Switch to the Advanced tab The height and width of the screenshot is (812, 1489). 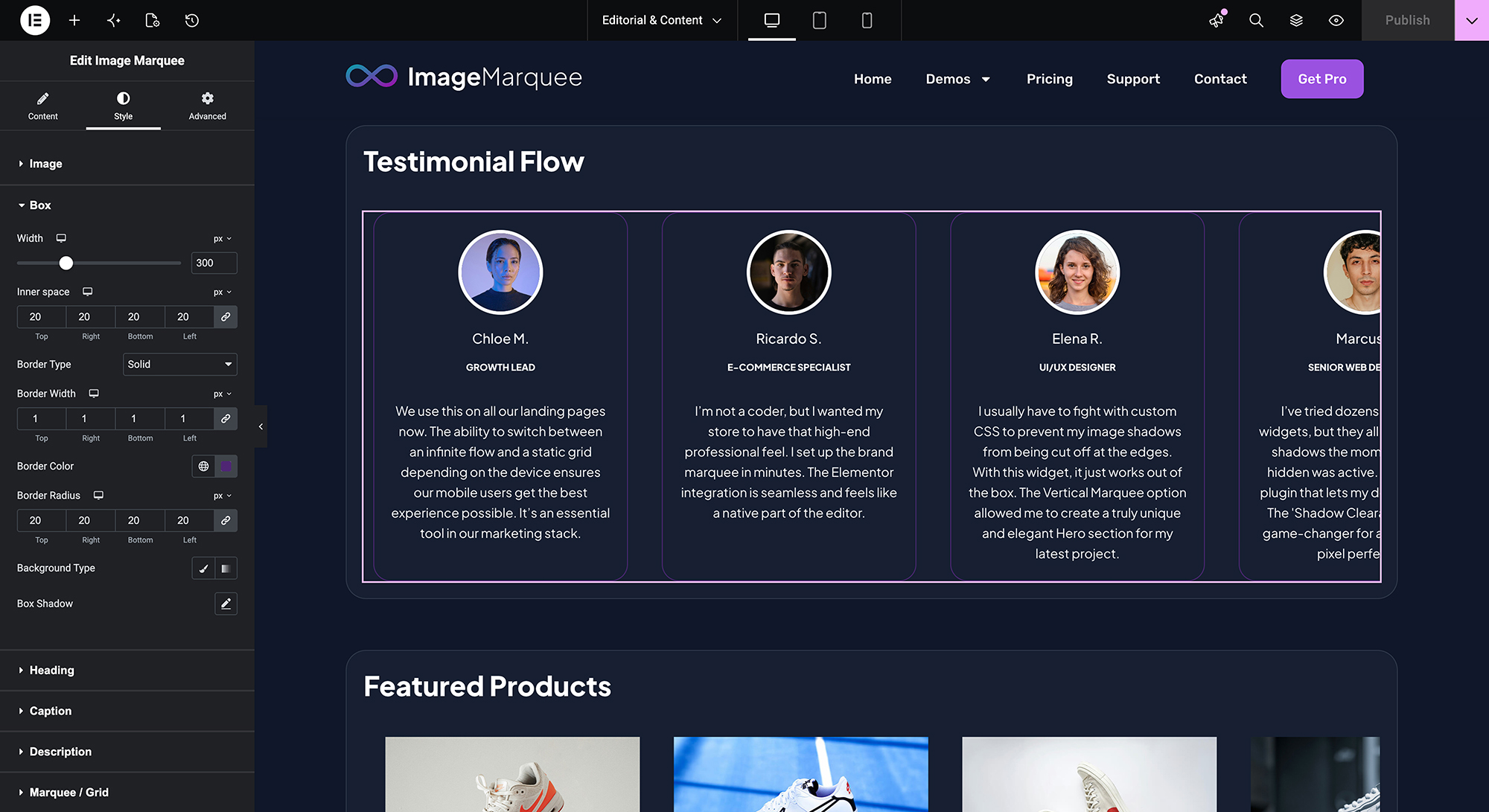[207, 106]
